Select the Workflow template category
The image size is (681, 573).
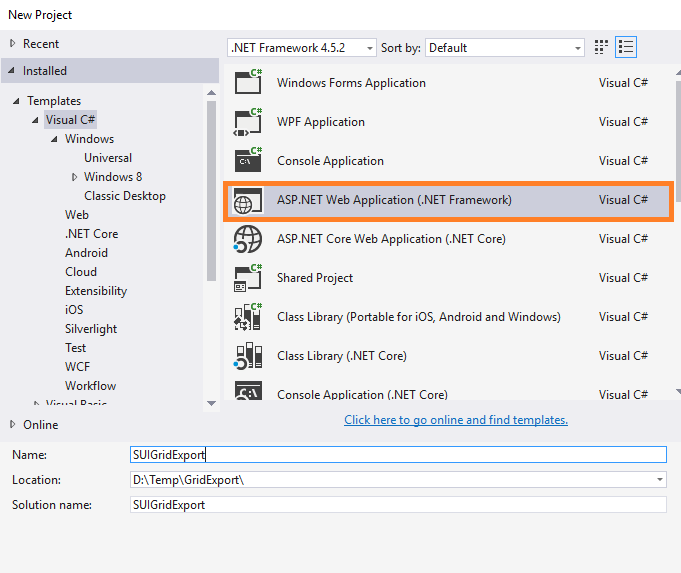[x=90, y=386]
